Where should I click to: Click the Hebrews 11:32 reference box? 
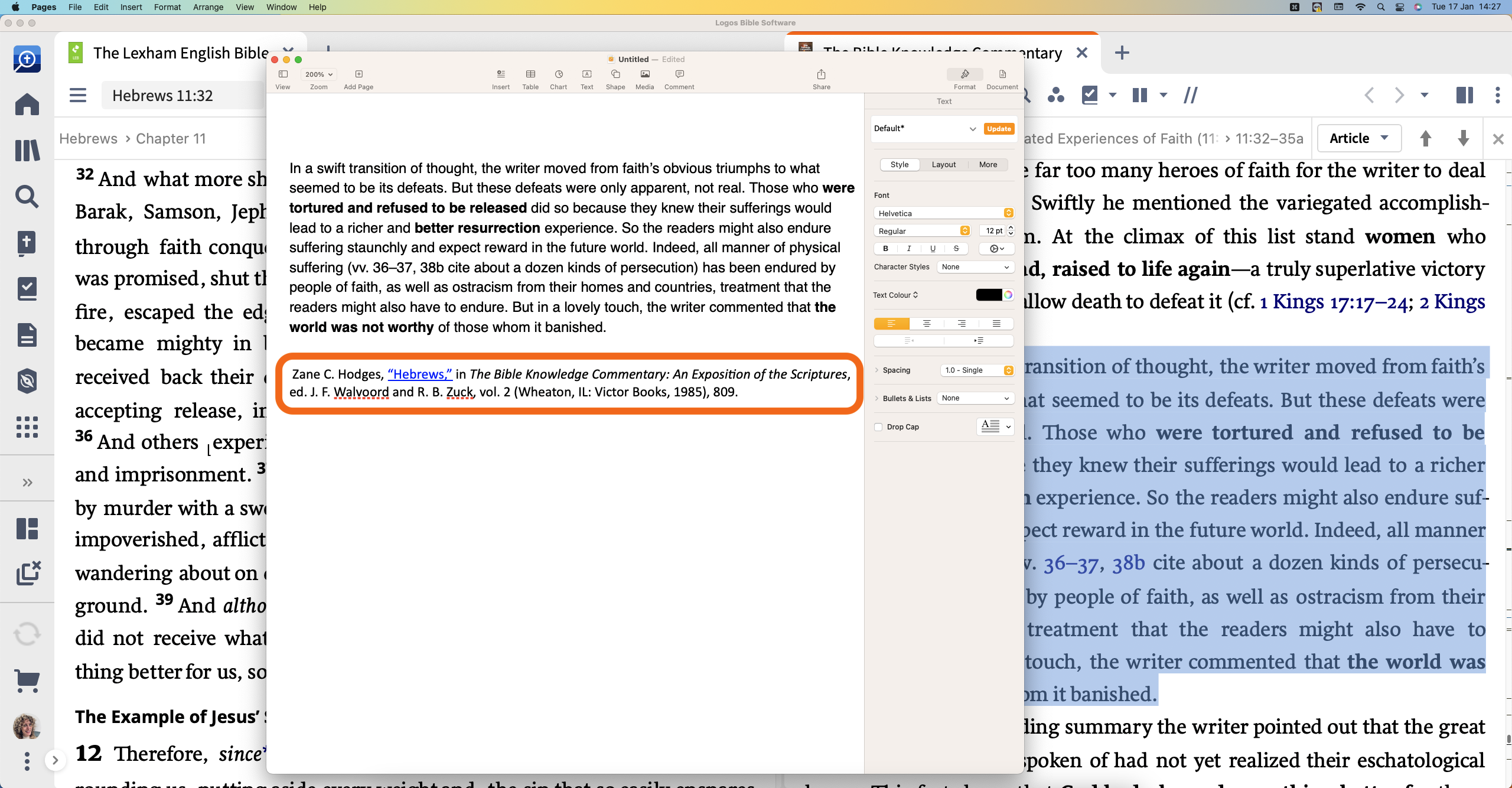pyautogui.click(x=182, y=95)
